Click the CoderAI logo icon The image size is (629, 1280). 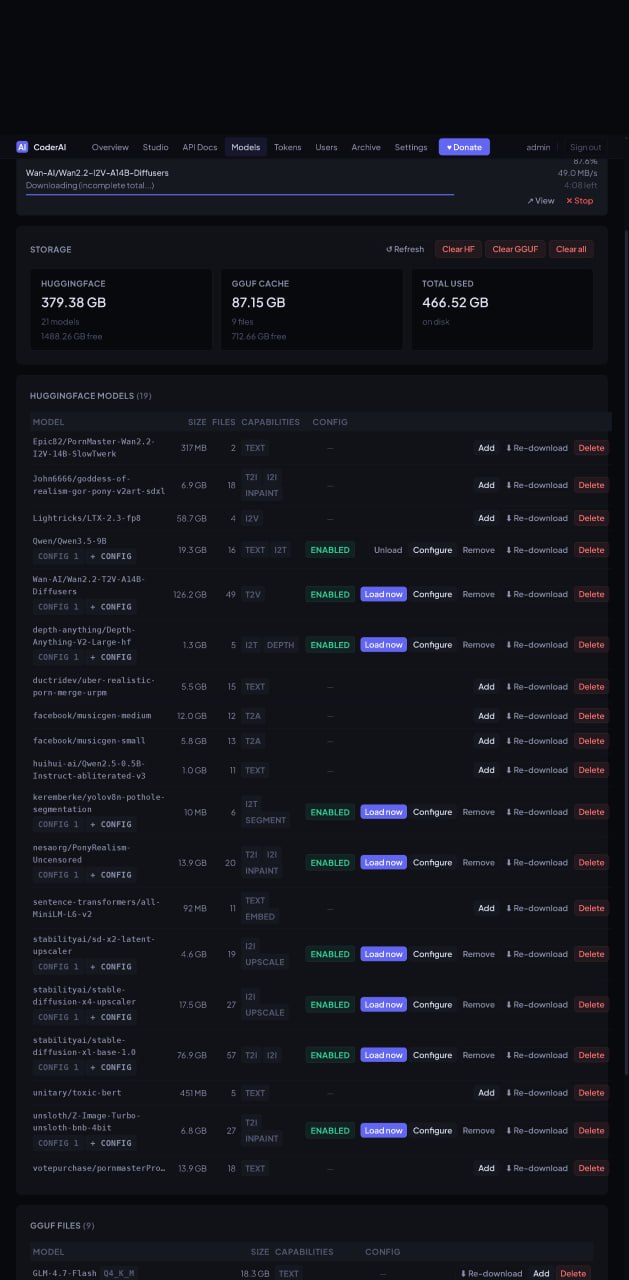tap(22, 147)
